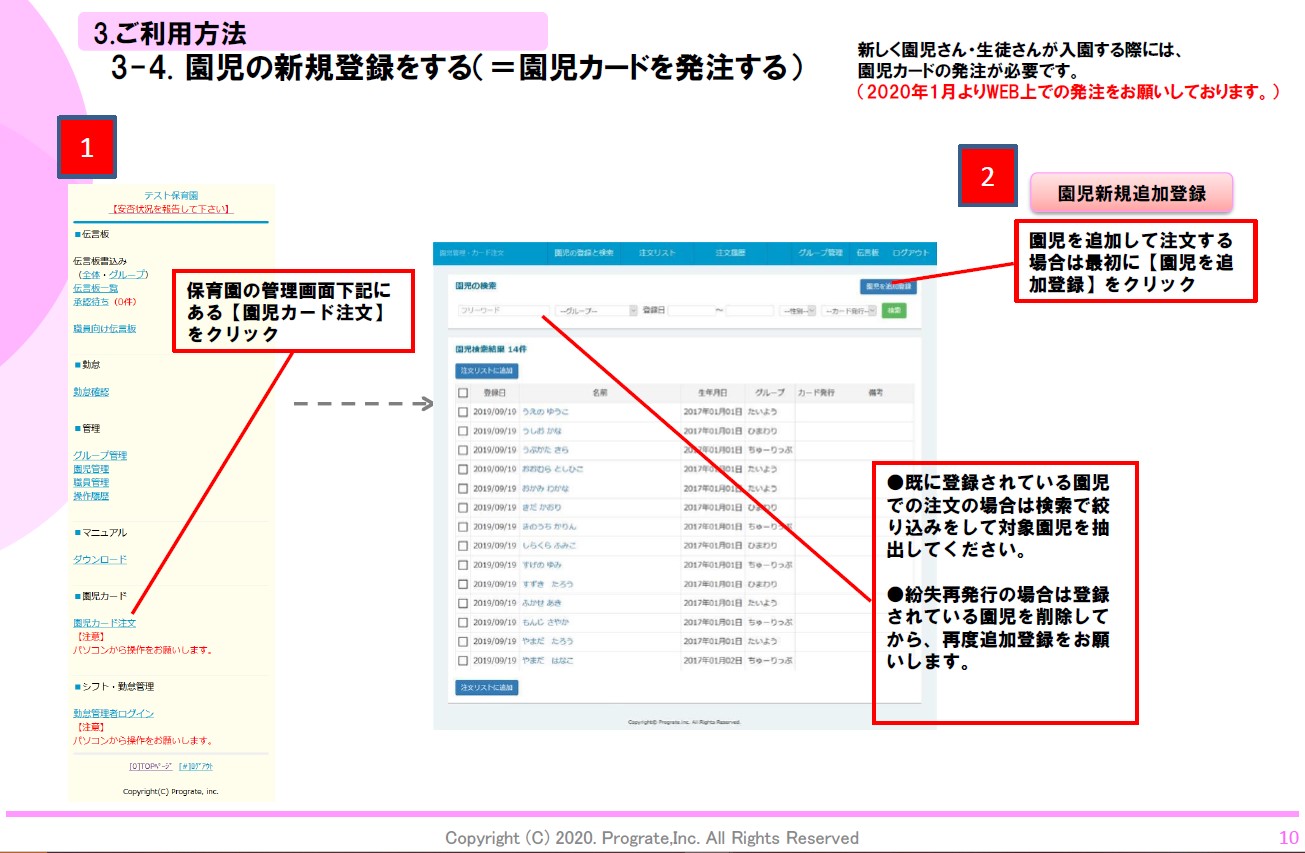Open the カード発行 status dropdown

coord(848,311)
